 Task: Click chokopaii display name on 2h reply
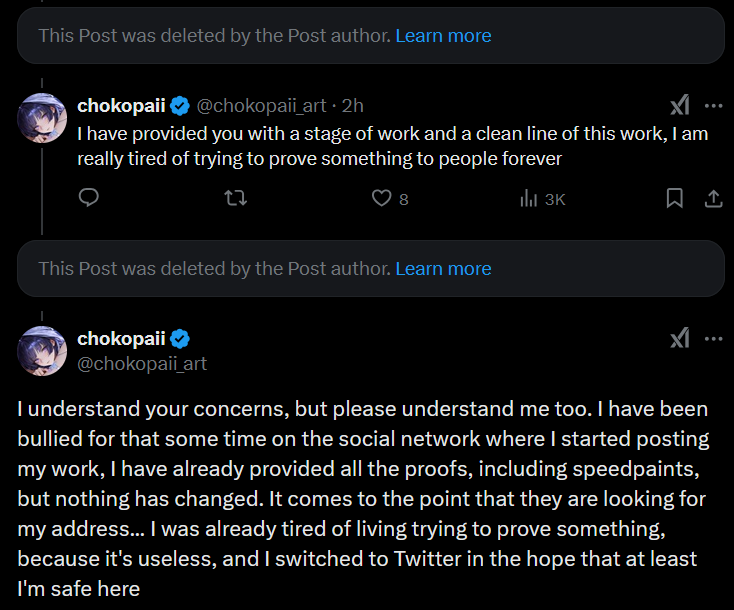121,106
